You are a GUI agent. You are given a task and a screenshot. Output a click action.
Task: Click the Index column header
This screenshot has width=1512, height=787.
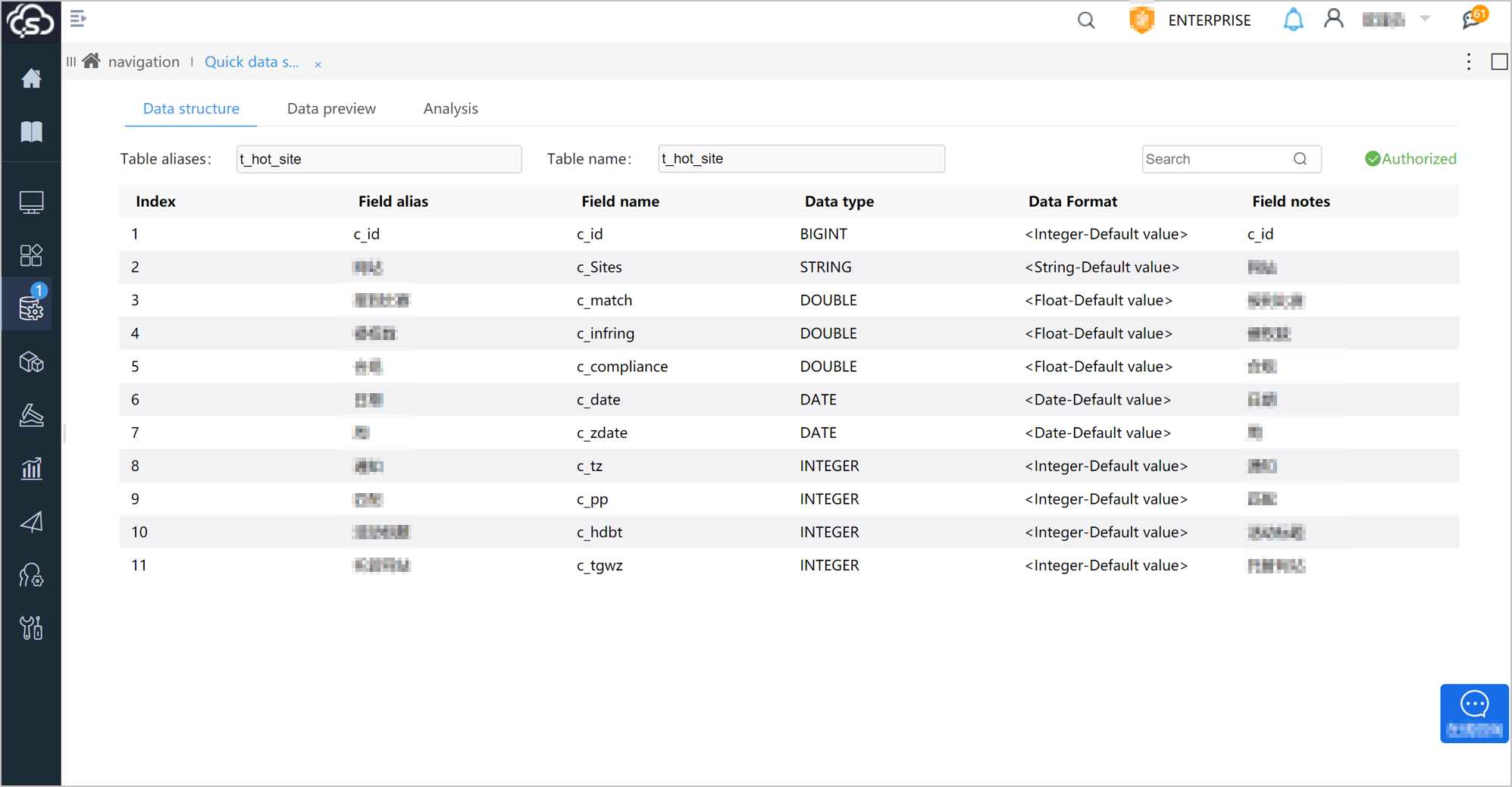(x=155, y=201)
